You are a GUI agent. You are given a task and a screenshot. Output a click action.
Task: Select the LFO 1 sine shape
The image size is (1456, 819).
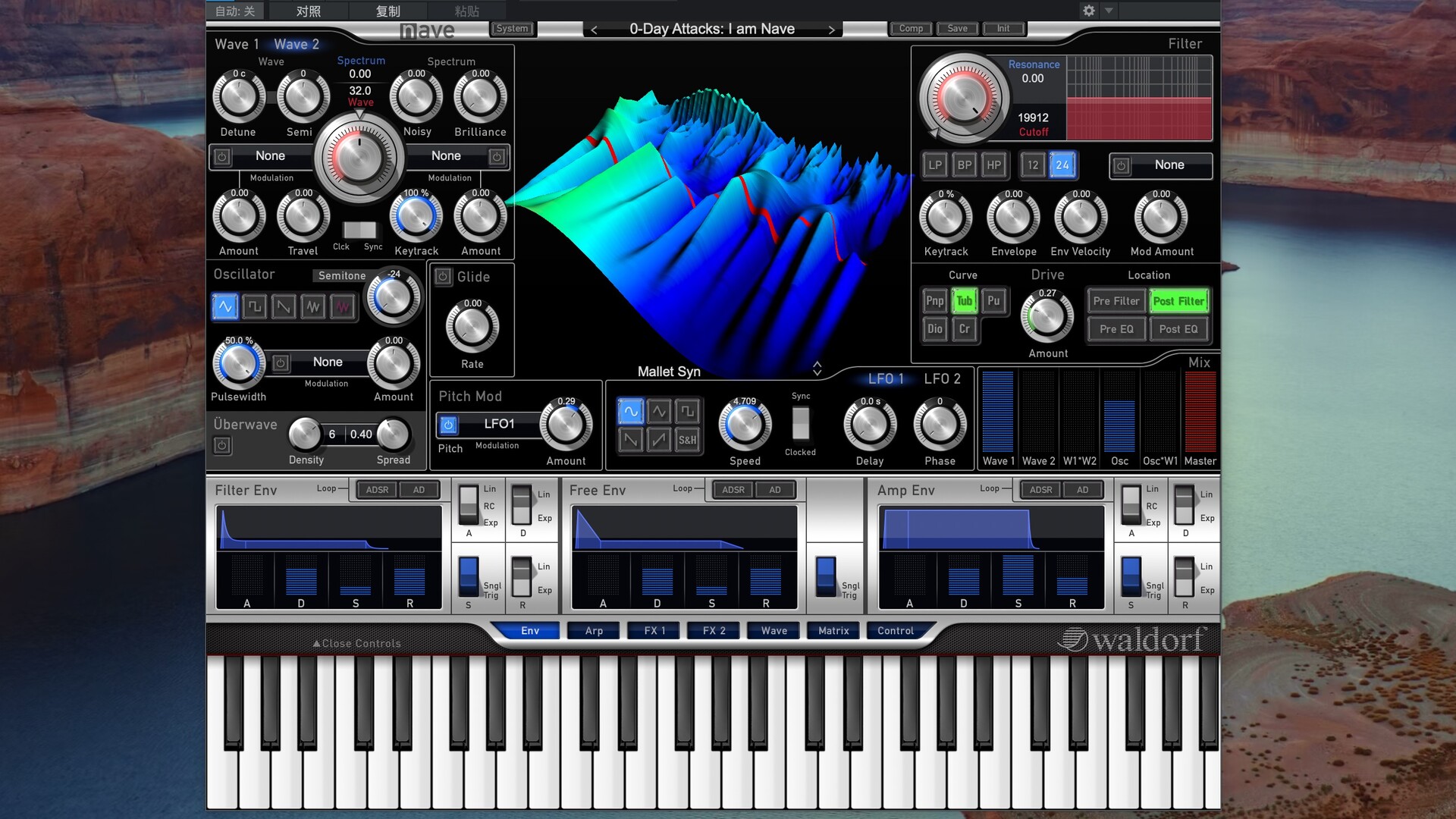630,411
